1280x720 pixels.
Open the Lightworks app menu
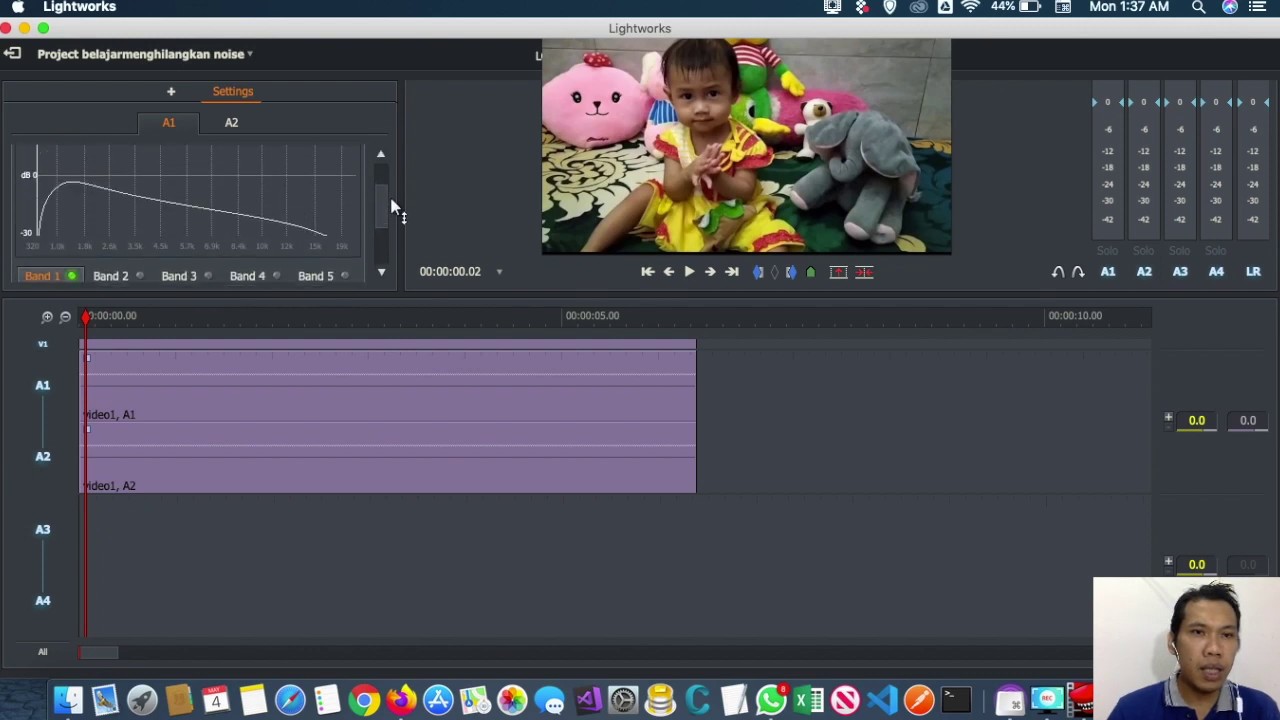coord(80,7)
